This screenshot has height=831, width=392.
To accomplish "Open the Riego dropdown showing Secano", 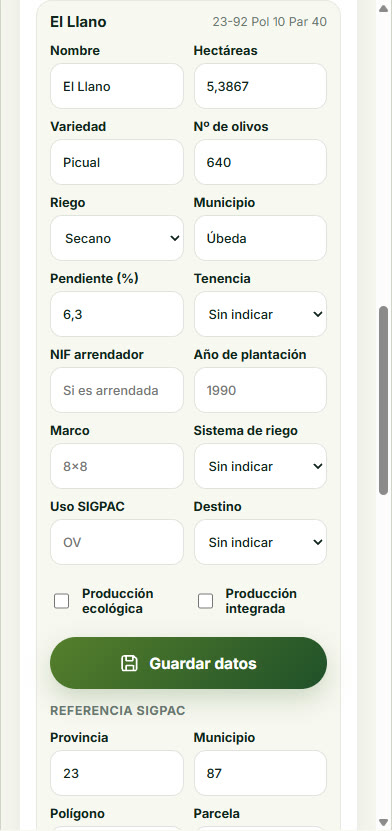I will click(x=117, y=238).
